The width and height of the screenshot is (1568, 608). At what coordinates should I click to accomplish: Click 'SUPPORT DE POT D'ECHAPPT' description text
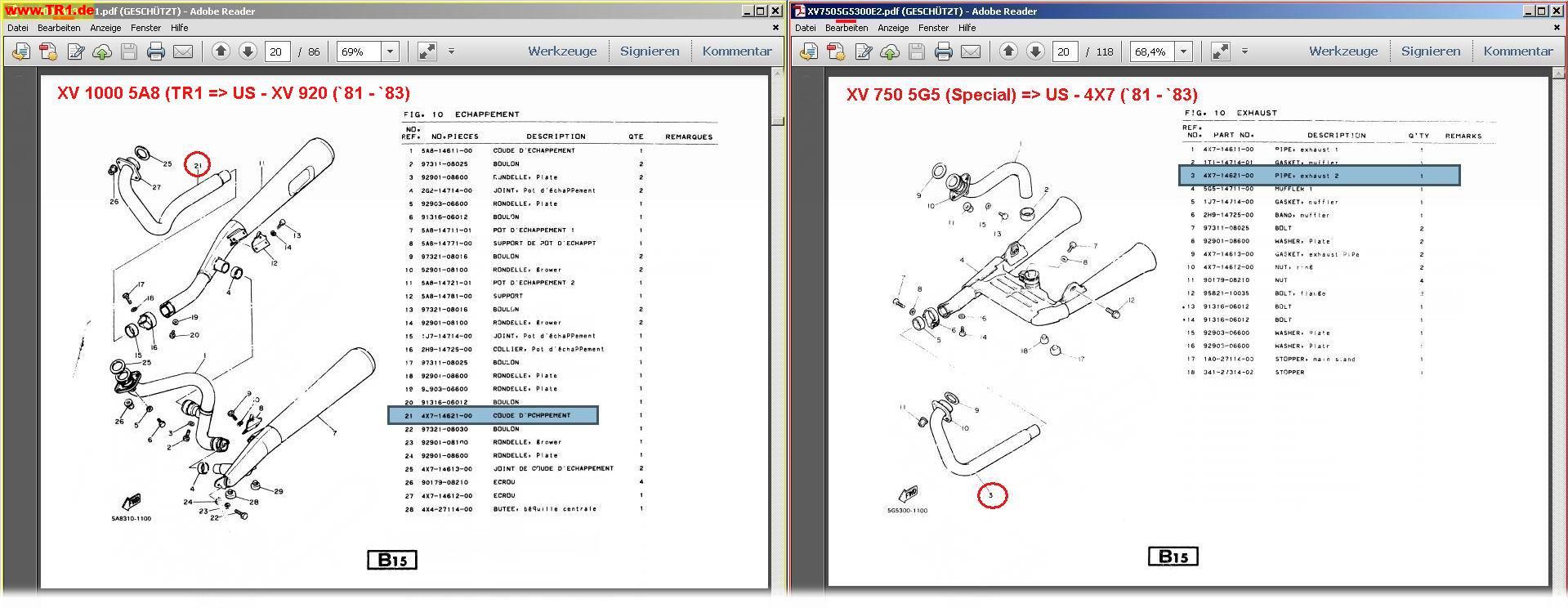544,244
